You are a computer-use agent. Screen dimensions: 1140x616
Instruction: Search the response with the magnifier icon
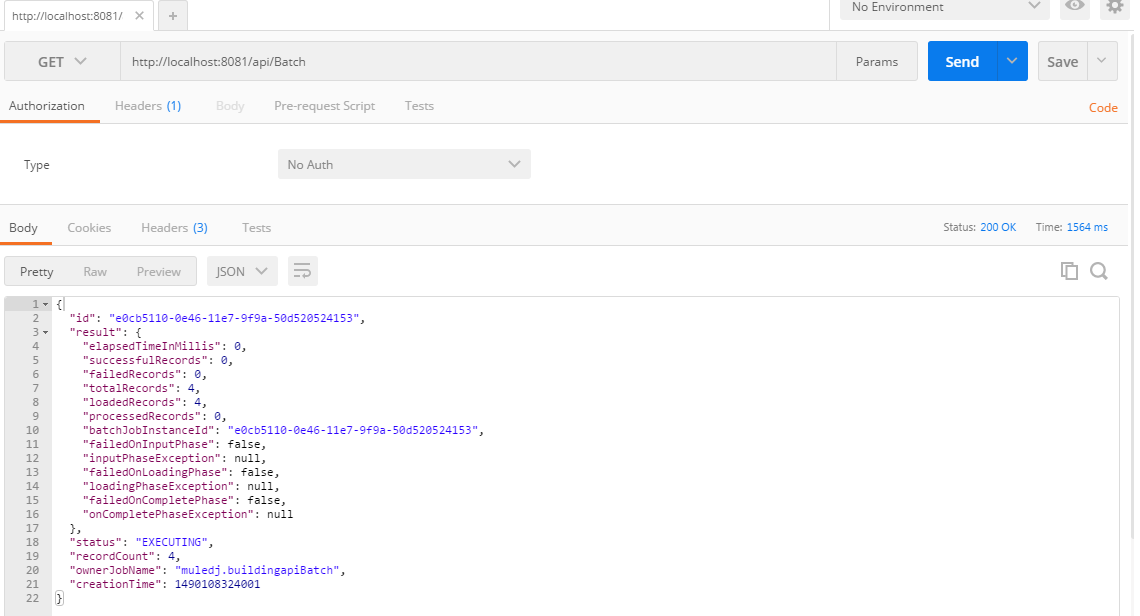[1099, 270]
